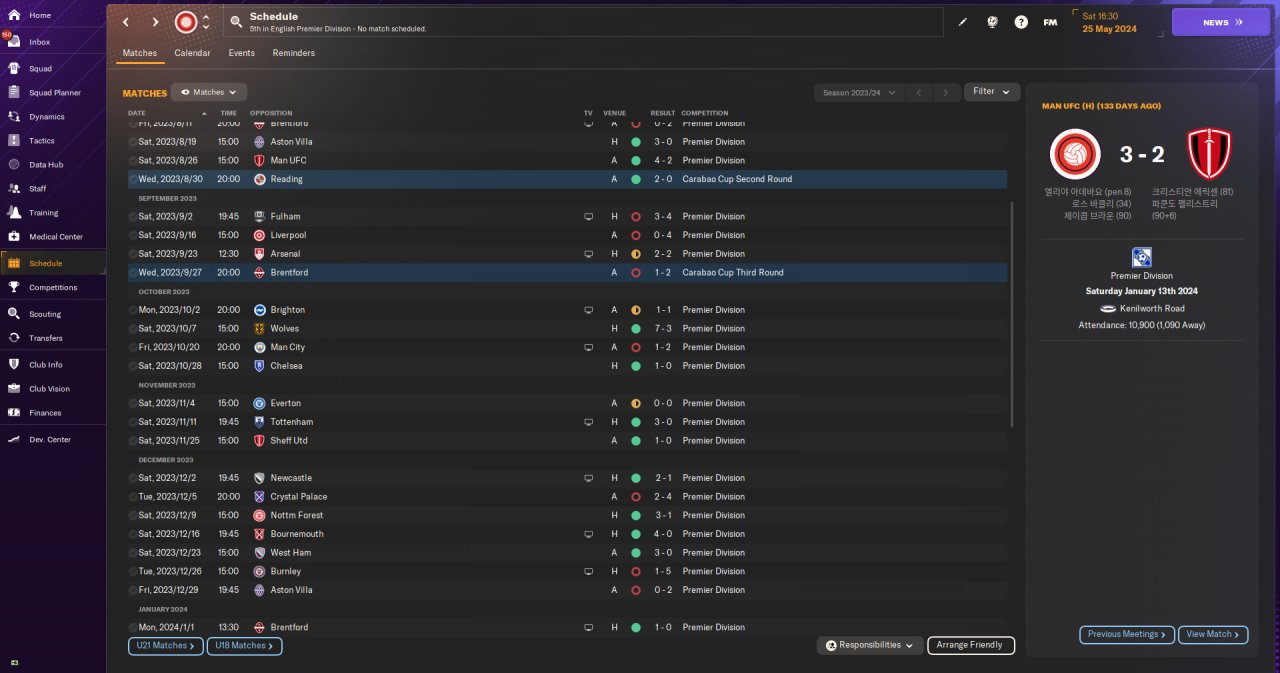Open Dev. Center icon

click(14, 440)
